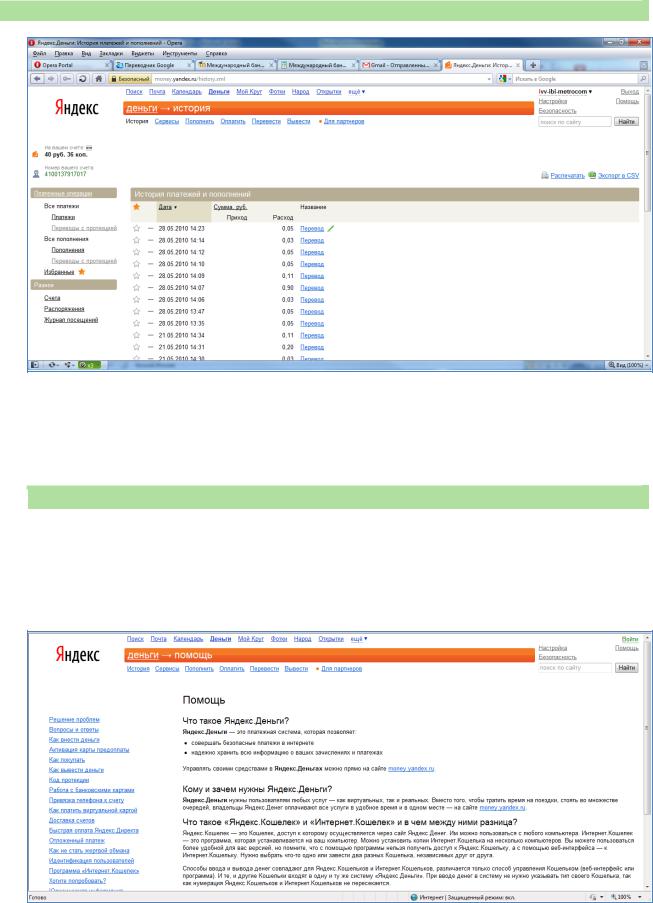This screenshot has width=653, height=903.
Task: Switch to the Переводчик Google tab
Action: 153,66
